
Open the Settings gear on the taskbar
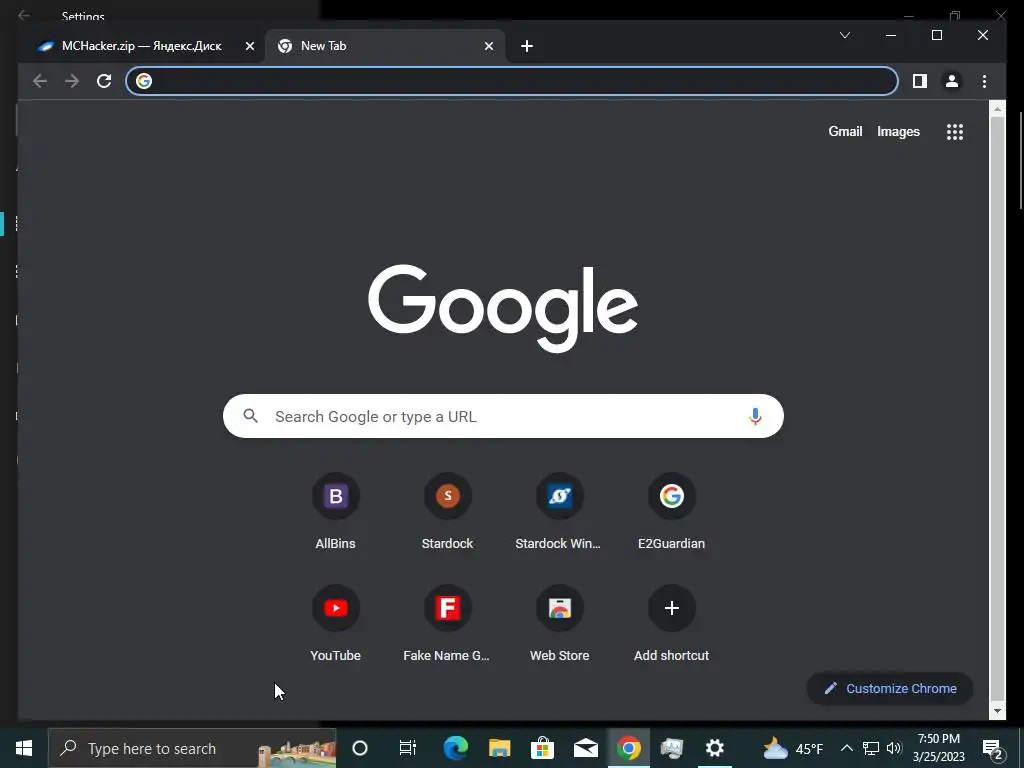[x=714, y=748]
